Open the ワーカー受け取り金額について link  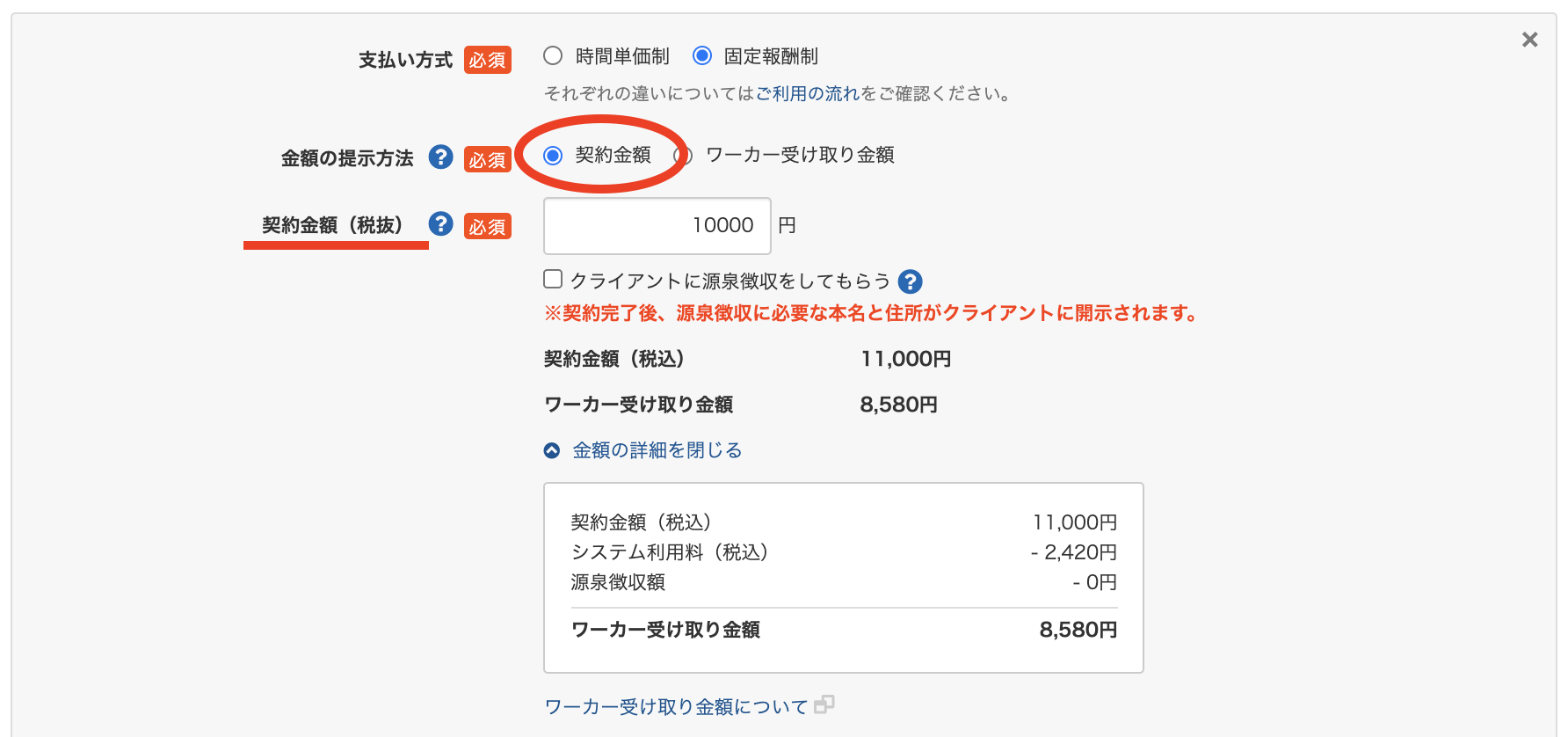(676, 707)
